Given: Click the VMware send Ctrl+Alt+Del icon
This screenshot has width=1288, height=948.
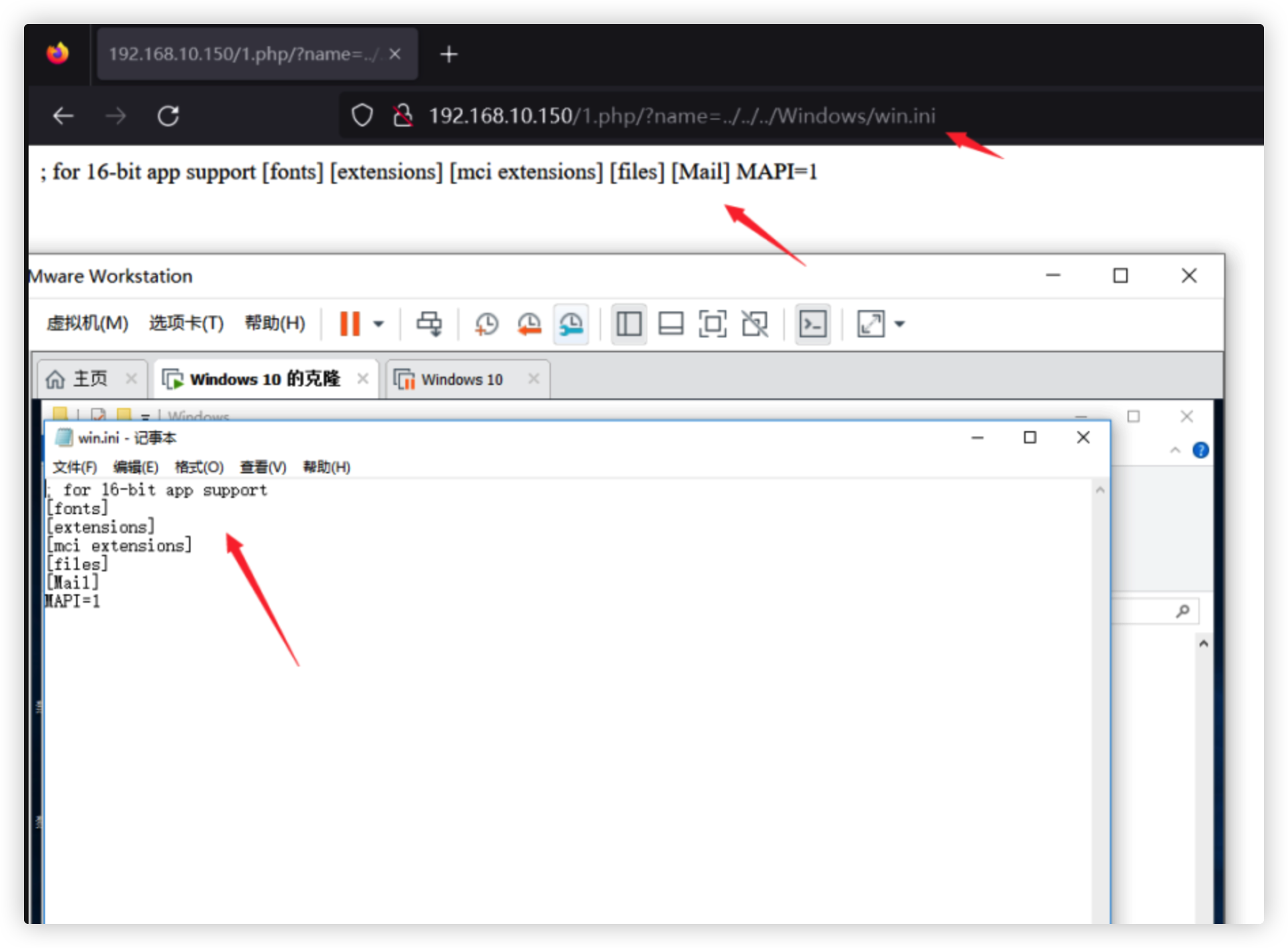Looking at the screenshot, I should coord(429,324).
